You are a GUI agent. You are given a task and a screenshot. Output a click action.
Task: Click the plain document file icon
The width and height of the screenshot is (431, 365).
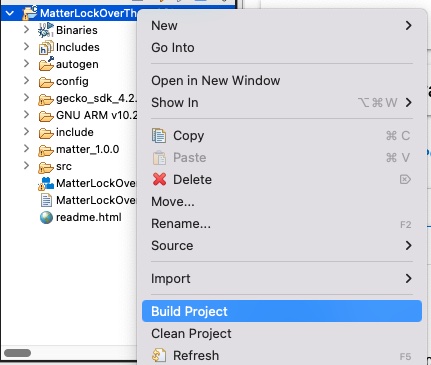[x=46, y=200]
